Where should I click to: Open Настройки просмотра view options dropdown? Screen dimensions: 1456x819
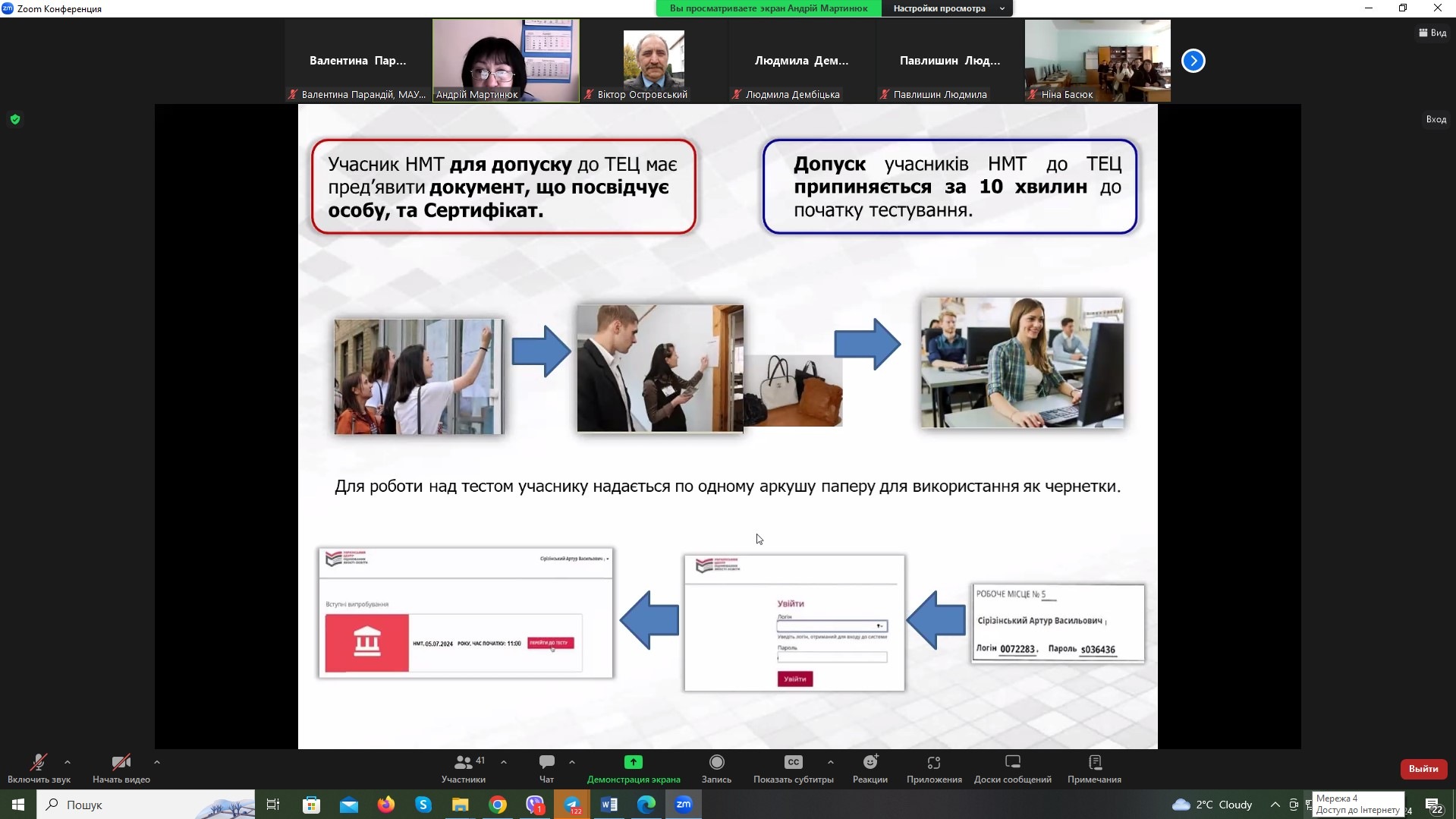click(947, 8)
